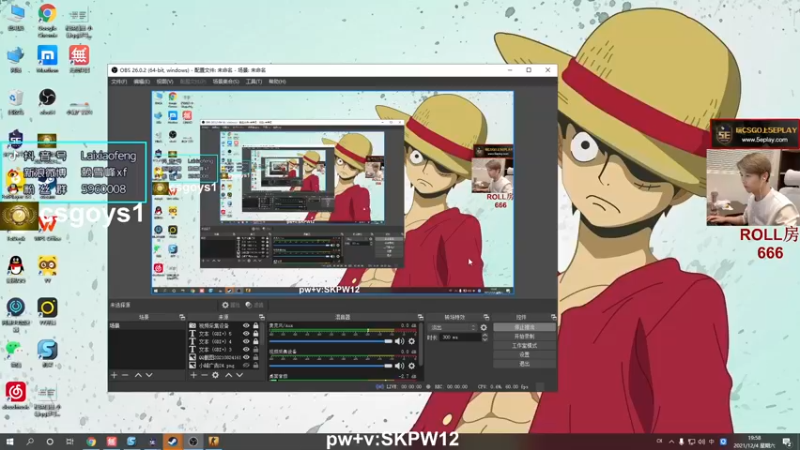Remove scene with minus icon in Scenes panel
Image resolution: width=800 pixels, height=450 pixels.
click(x=125, y=375)
